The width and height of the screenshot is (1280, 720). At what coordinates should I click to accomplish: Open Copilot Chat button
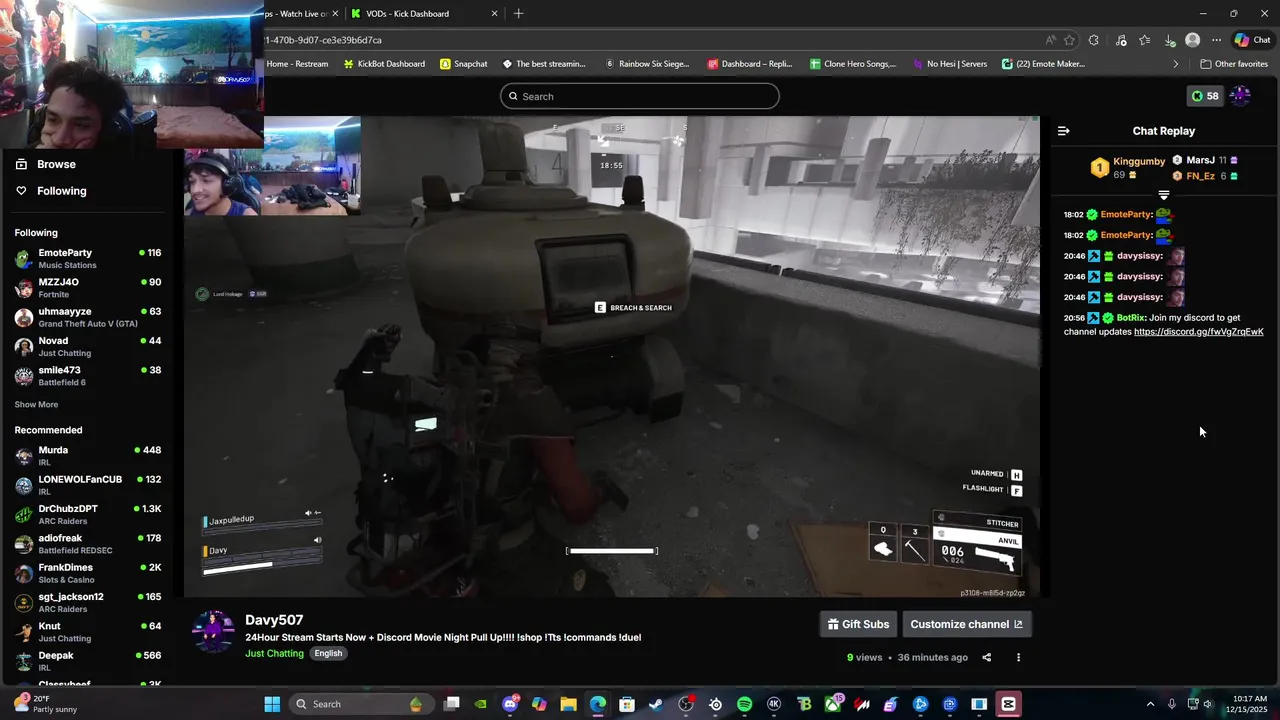click(1252, 40)
